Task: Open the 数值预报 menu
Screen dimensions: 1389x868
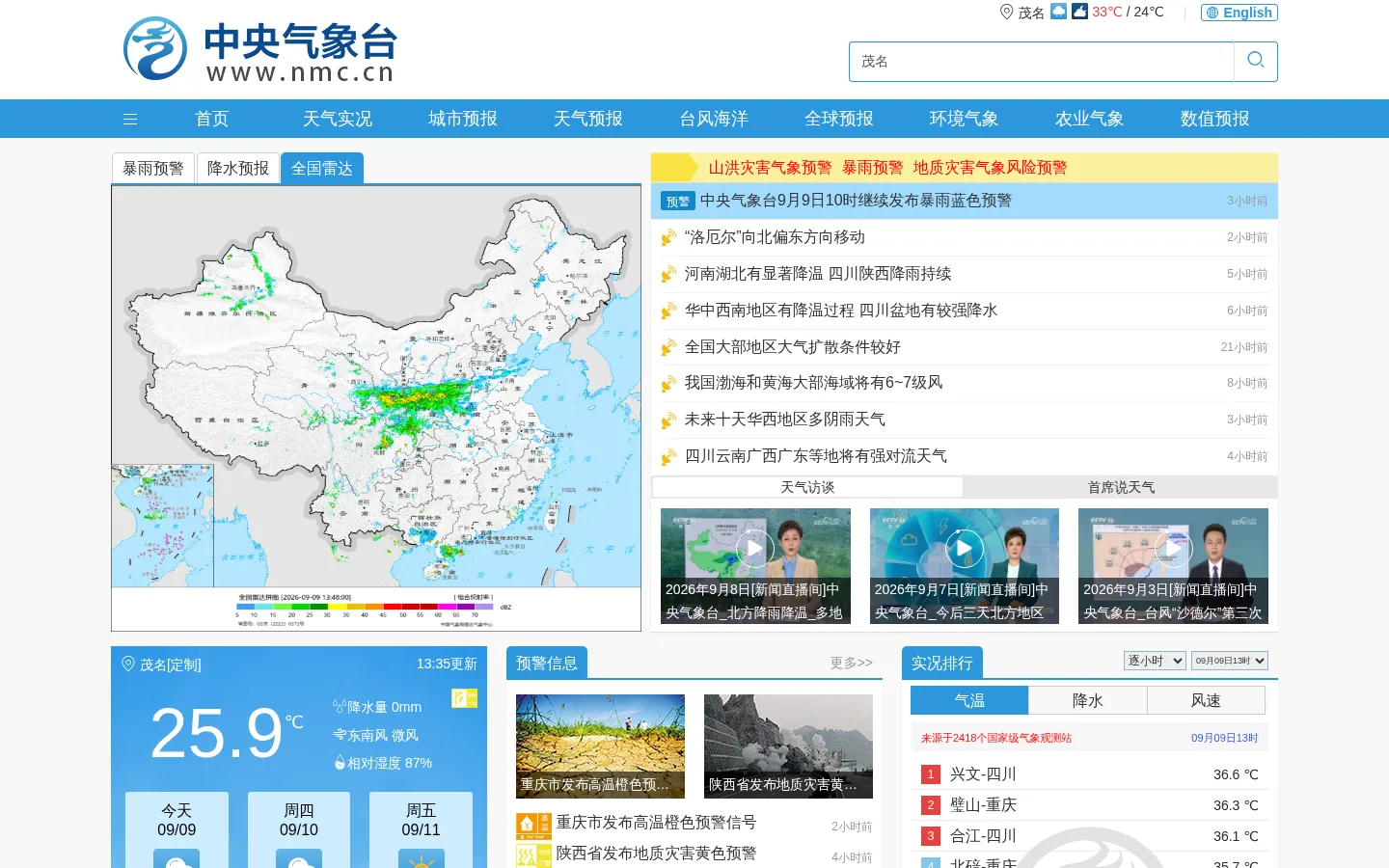Action: tap(1215, 119)
